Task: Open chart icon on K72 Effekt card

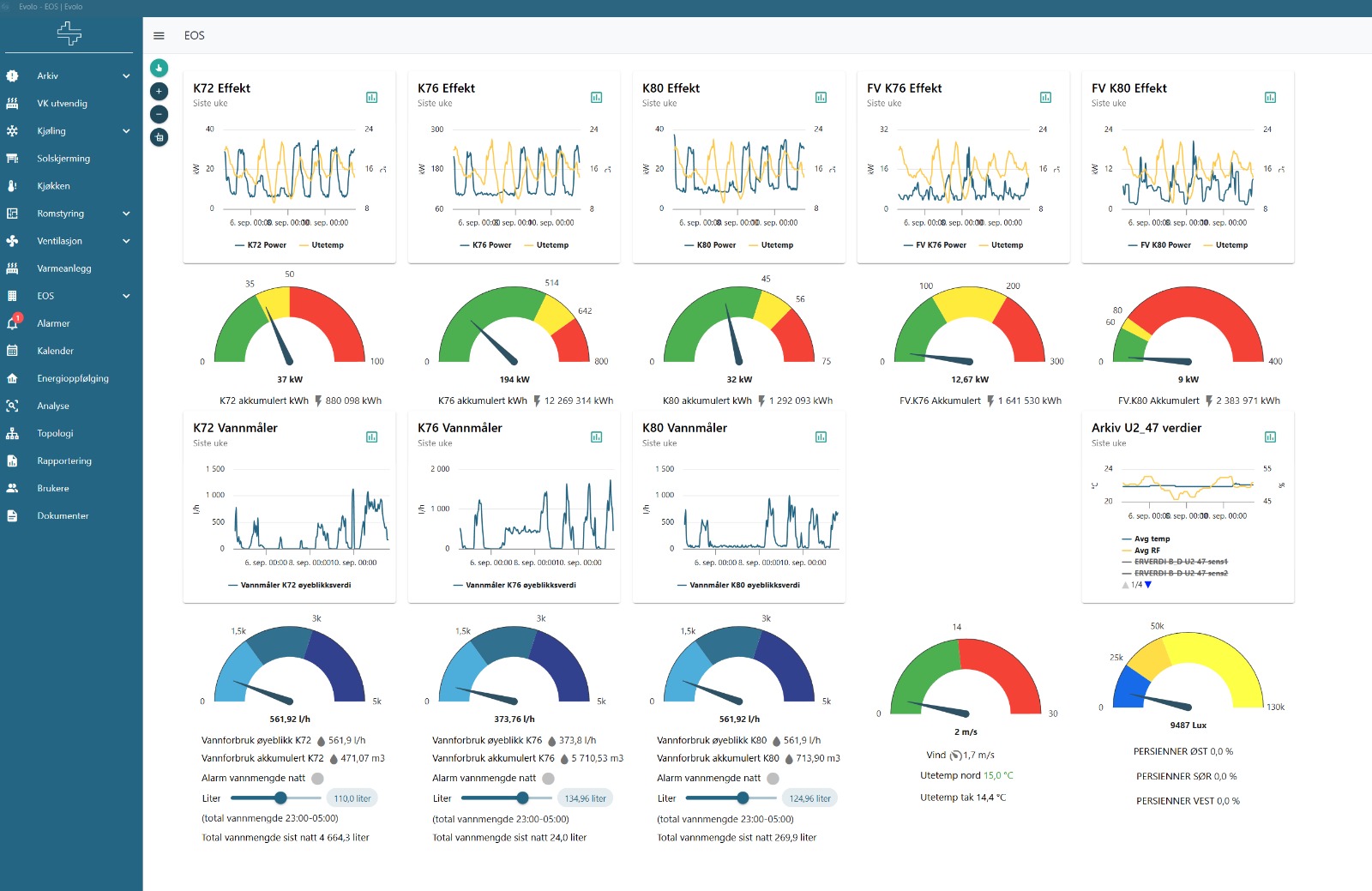Action: click(371, 98)
